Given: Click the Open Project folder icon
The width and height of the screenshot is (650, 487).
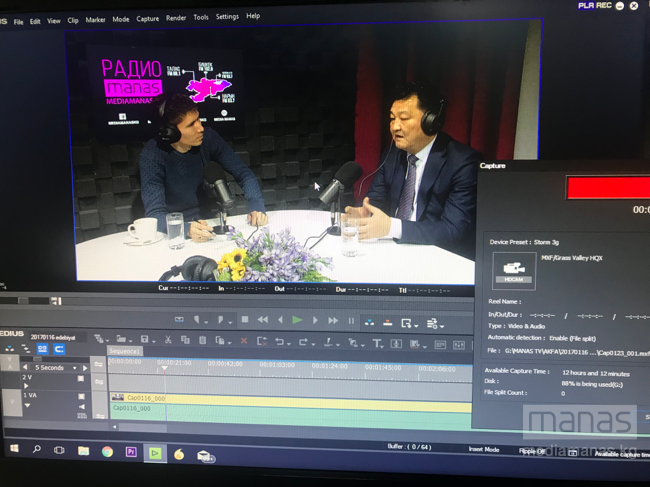Looking at the screenshot, I should (x=121, y=339).
